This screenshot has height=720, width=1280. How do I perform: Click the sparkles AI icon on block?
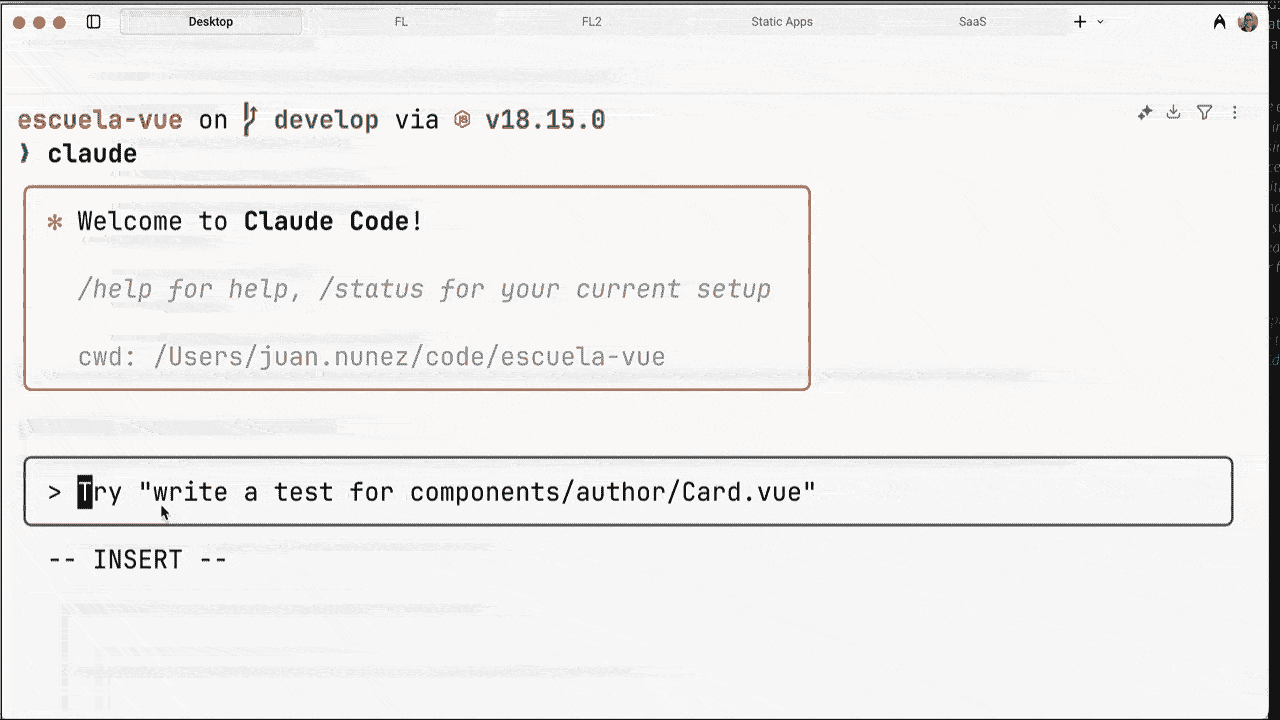pyautogui.click(x=1145, y=113)
